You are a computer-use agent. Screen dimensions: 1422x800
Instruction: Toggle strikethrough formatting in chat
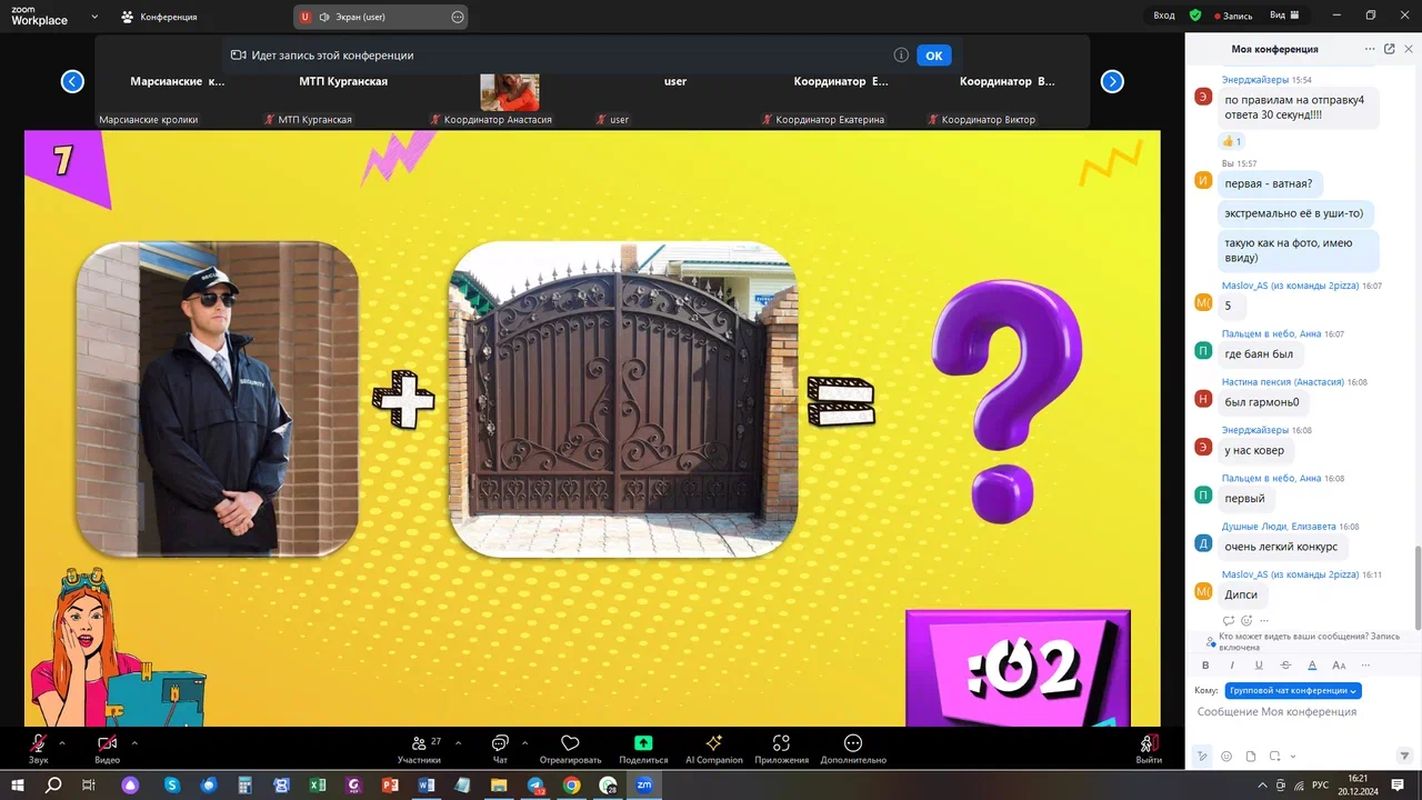tap(1286, 665)
